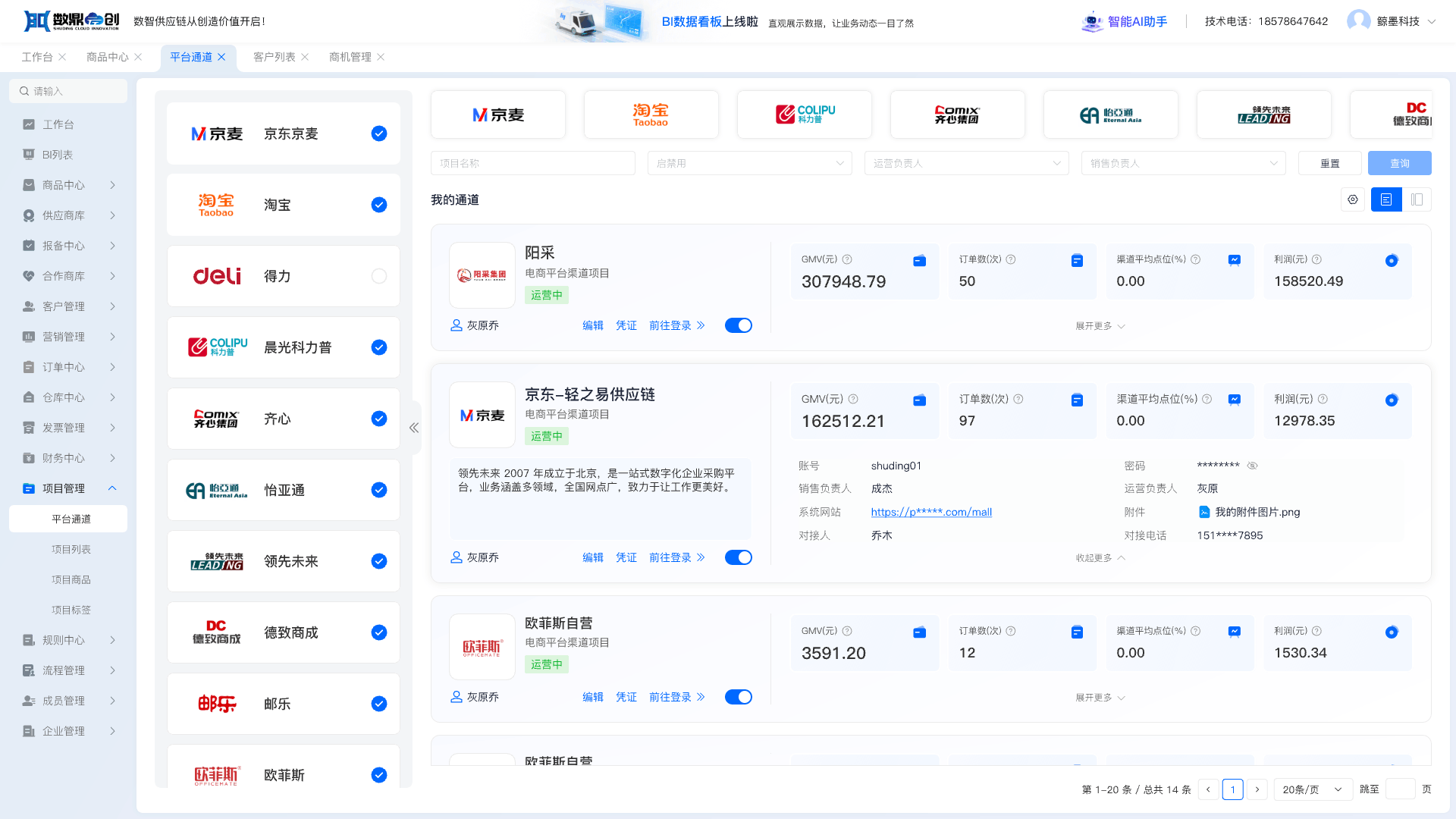Select 项目标签 in the sidebar submenu
Image resolution: width=1456 pixels, height=819 pixels.
[71, 610]
